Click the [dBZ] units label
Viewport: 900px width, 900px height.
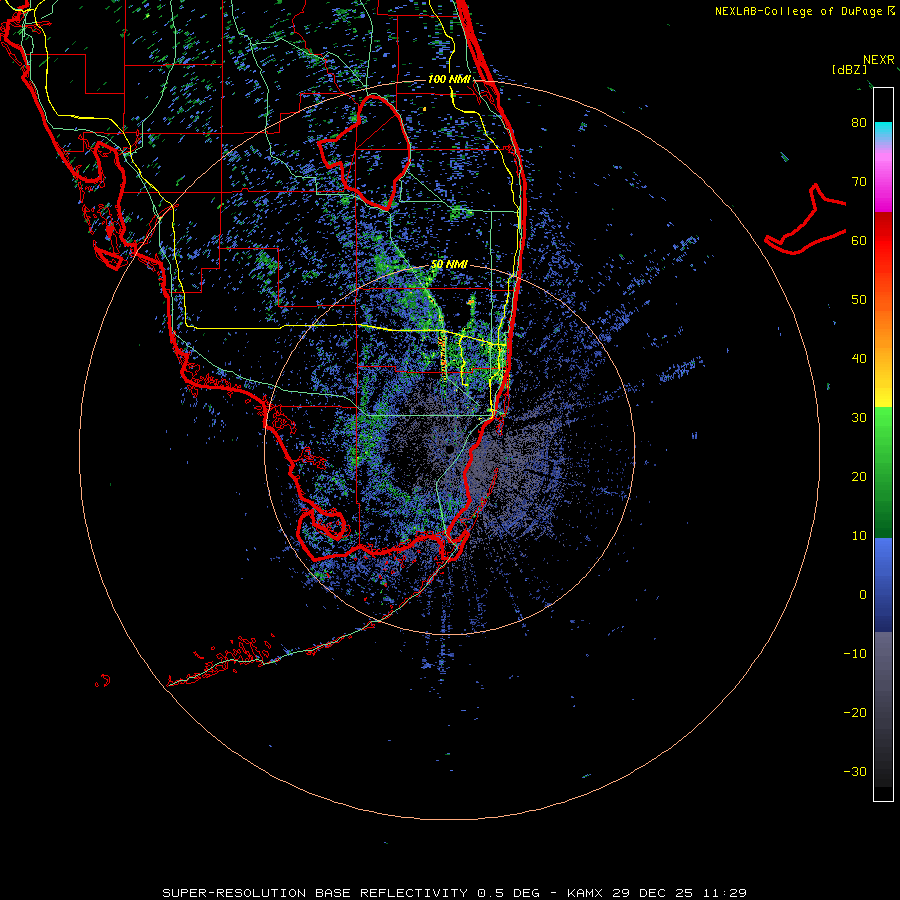[849, 70]
